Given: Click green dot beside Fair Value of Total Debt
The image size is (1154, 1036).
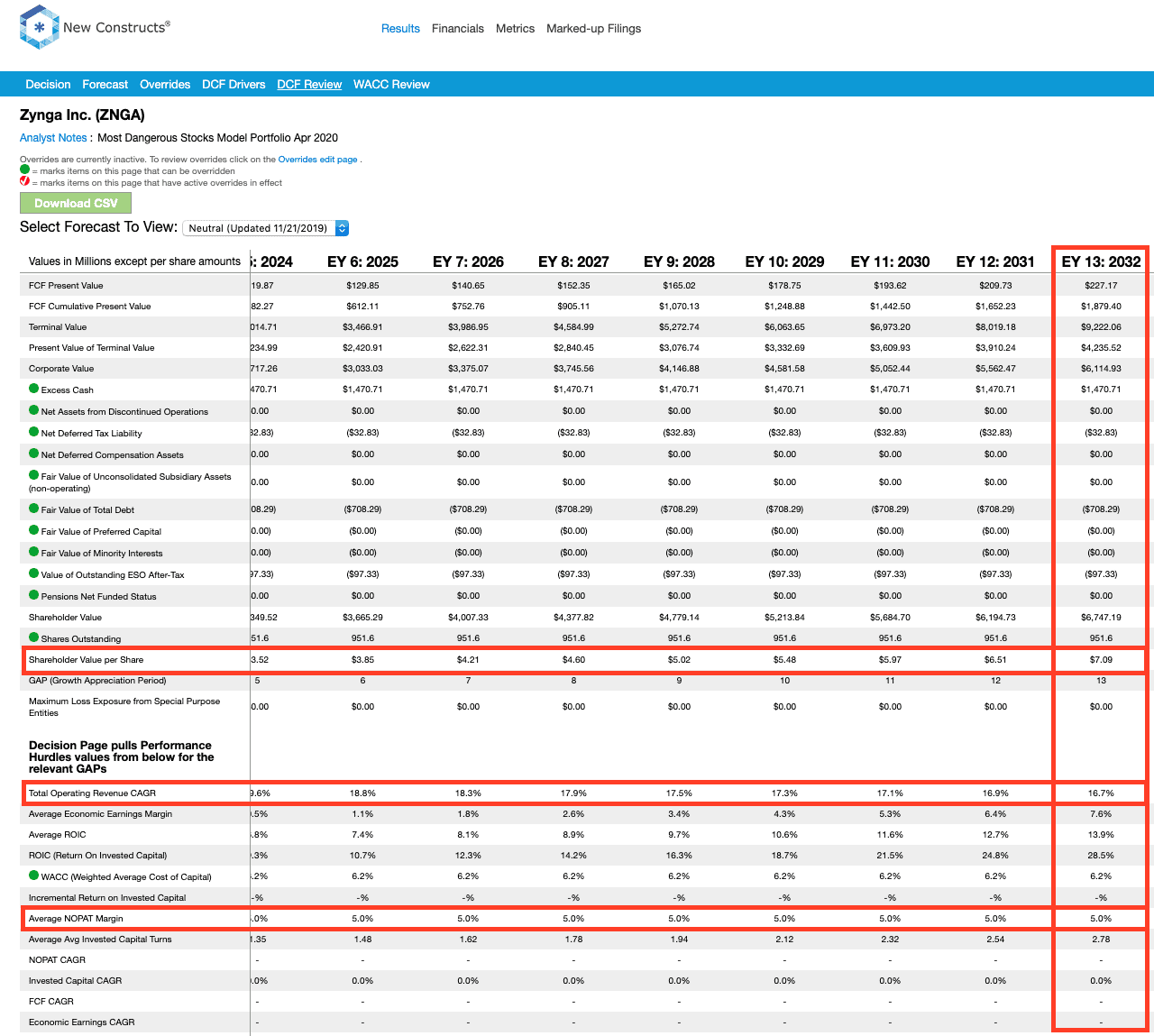Looking at the screenshot, I should pyautogui.click(x=33, y=509).
